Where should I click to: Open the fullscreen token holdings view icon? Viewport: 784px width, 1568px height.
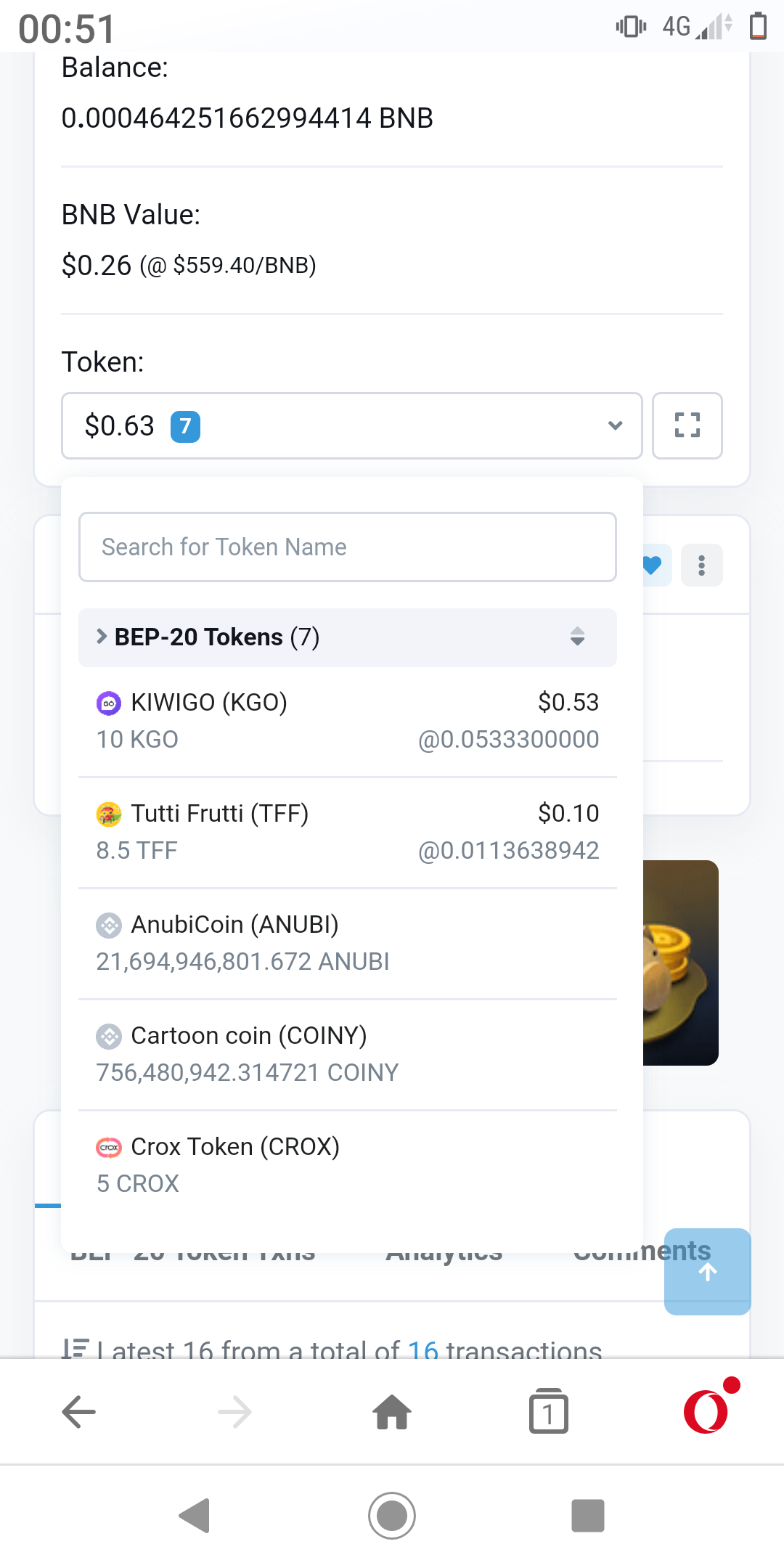687,425
